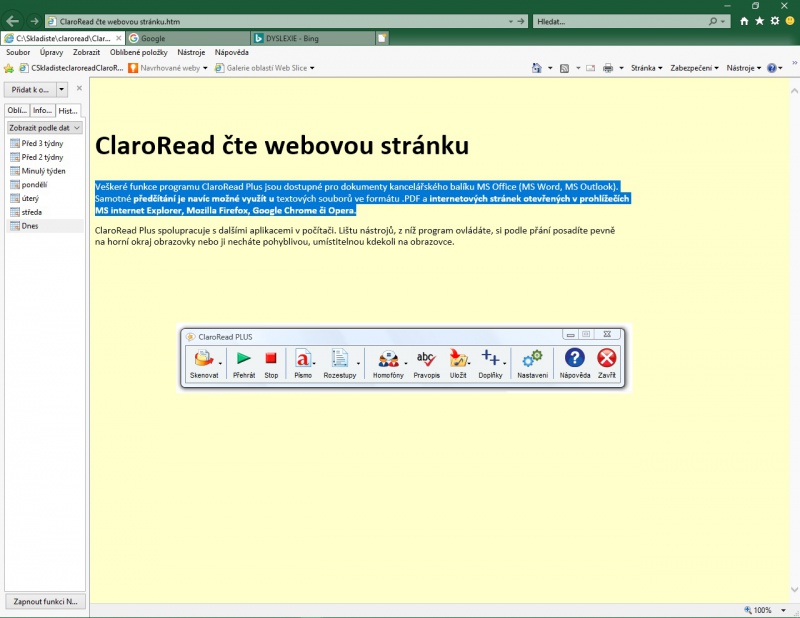800x618 pixels.
Task: Open the Oblíbené položky menu
Action: click(x=139, y=53)
